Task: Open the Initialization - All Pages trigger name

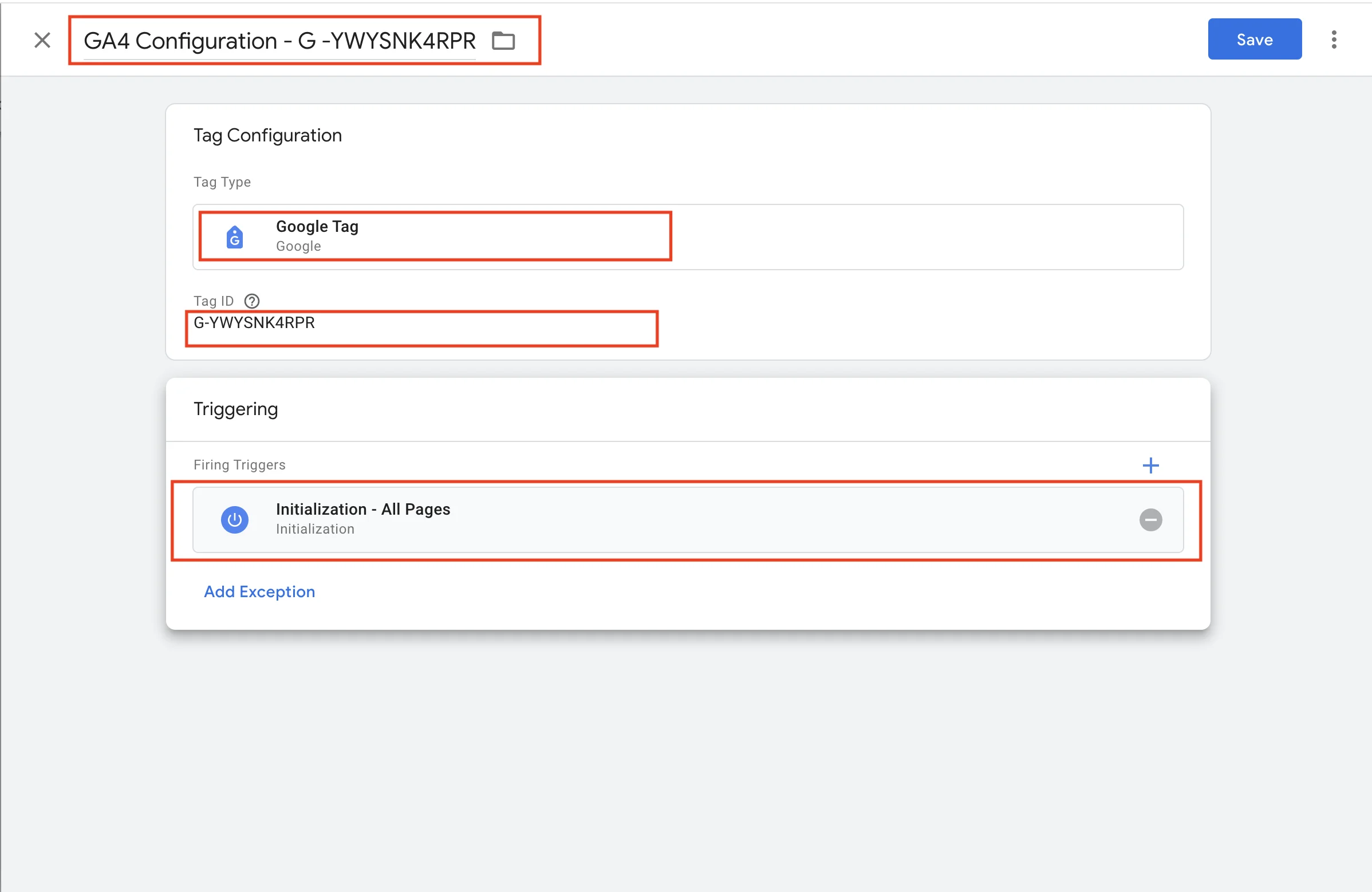Action: pyautogui.click(x=363, y=510)
